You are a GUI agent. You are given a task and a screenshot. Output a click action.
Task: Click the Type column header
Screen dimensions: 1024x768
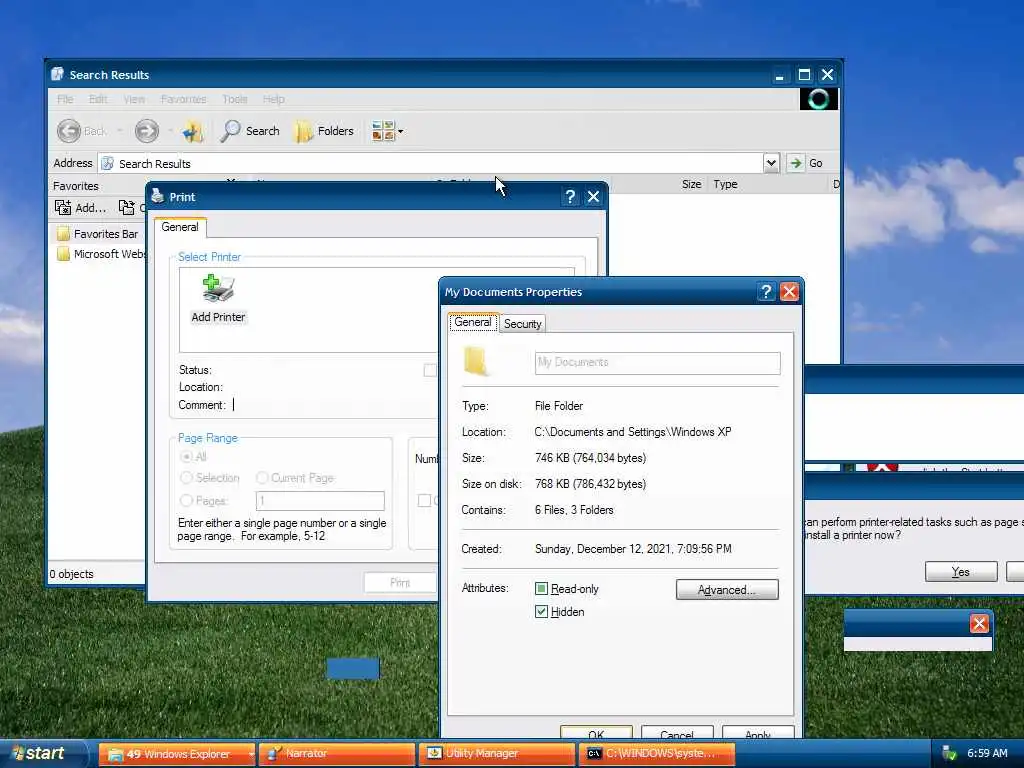[726, 184]
